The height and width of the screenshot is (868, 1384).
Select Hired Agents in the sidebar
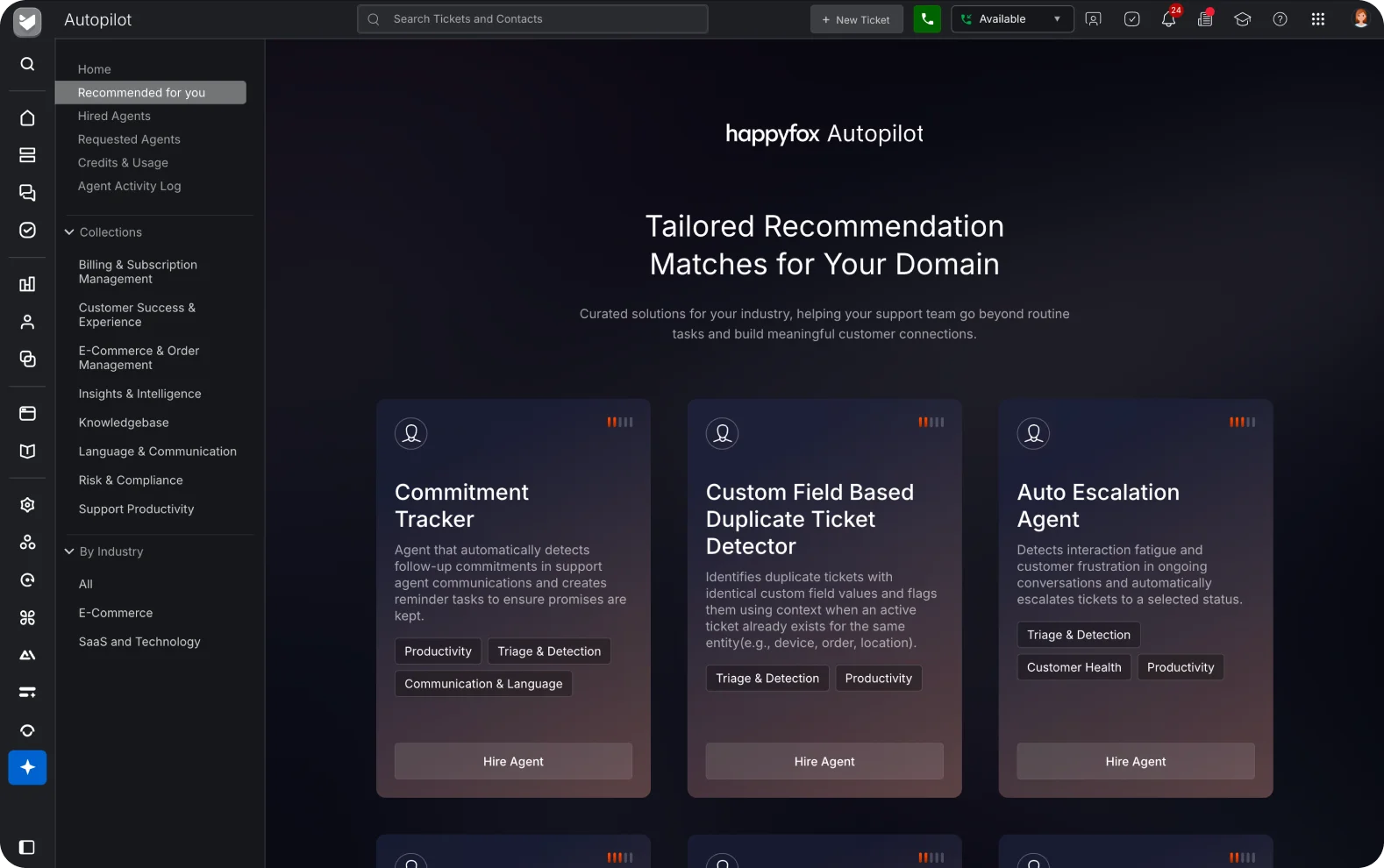pyautogui.click(x=114, y=116)
